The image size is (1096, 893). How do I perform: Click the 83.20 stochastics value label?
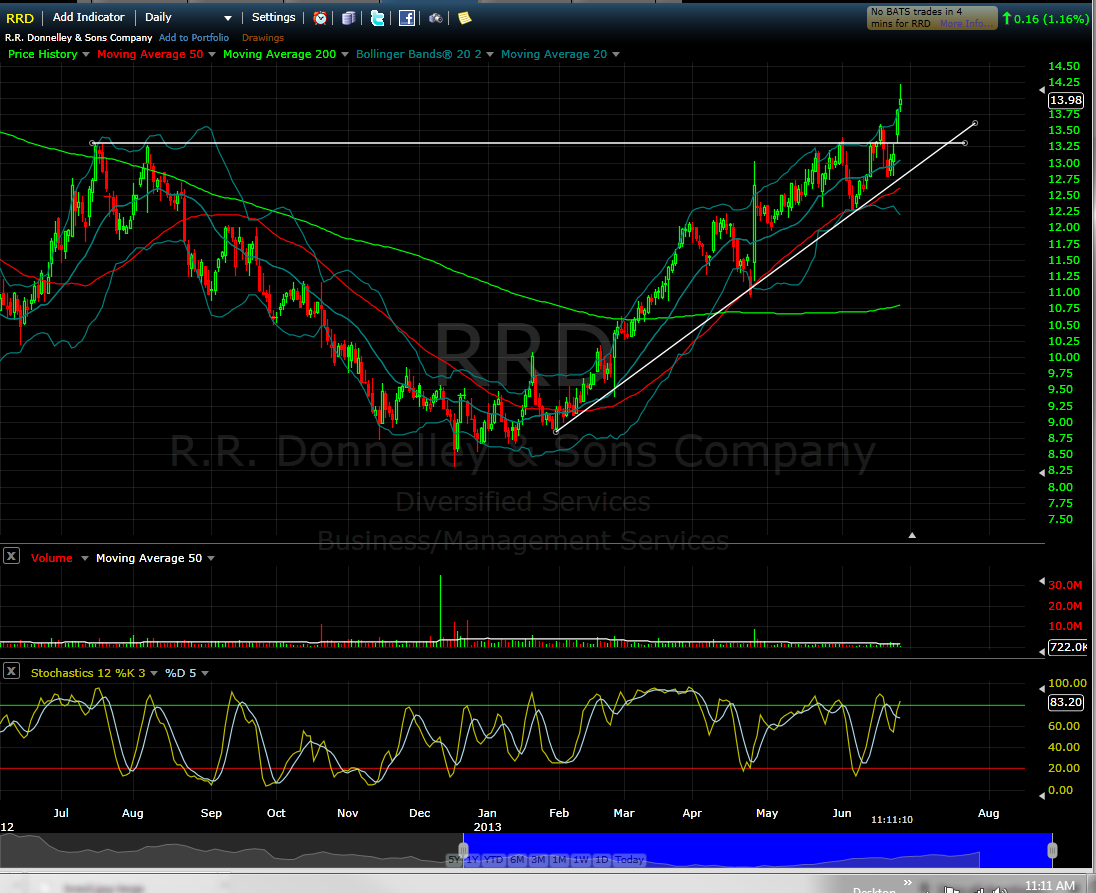[1065, 702]
